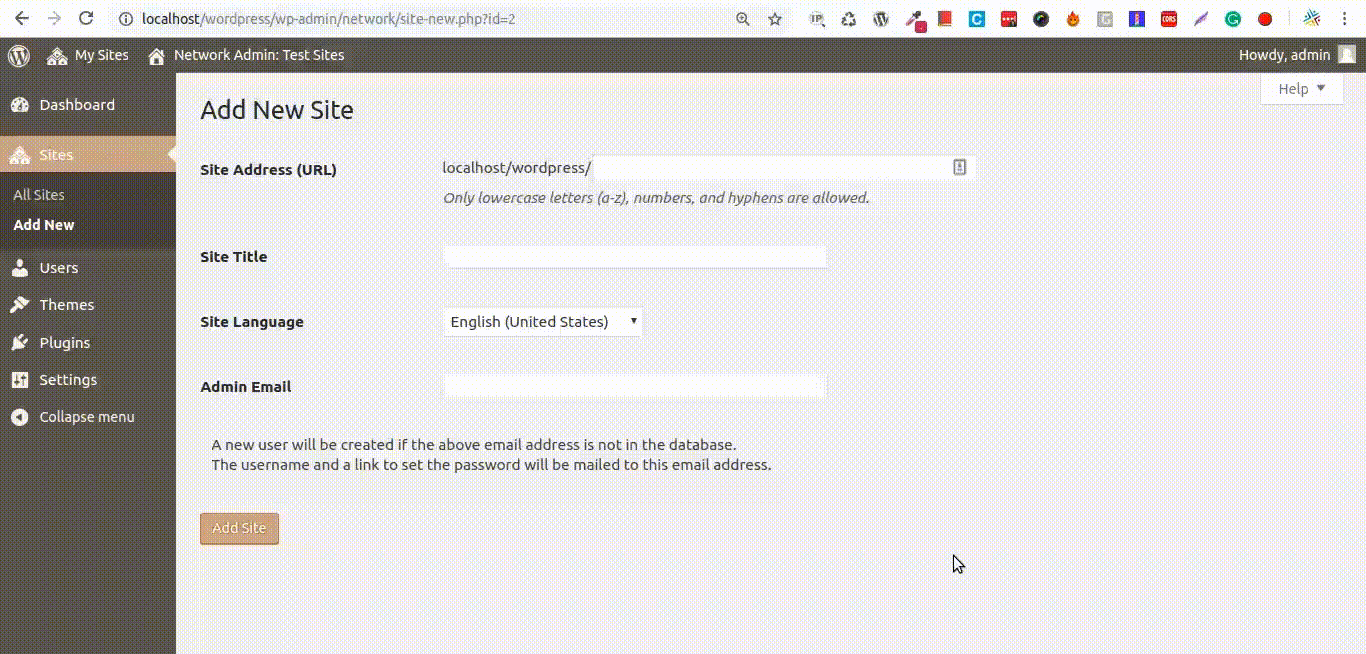Click the Add Site button
This screenshot has height=654, width=1366.
(x=239, y=529)
